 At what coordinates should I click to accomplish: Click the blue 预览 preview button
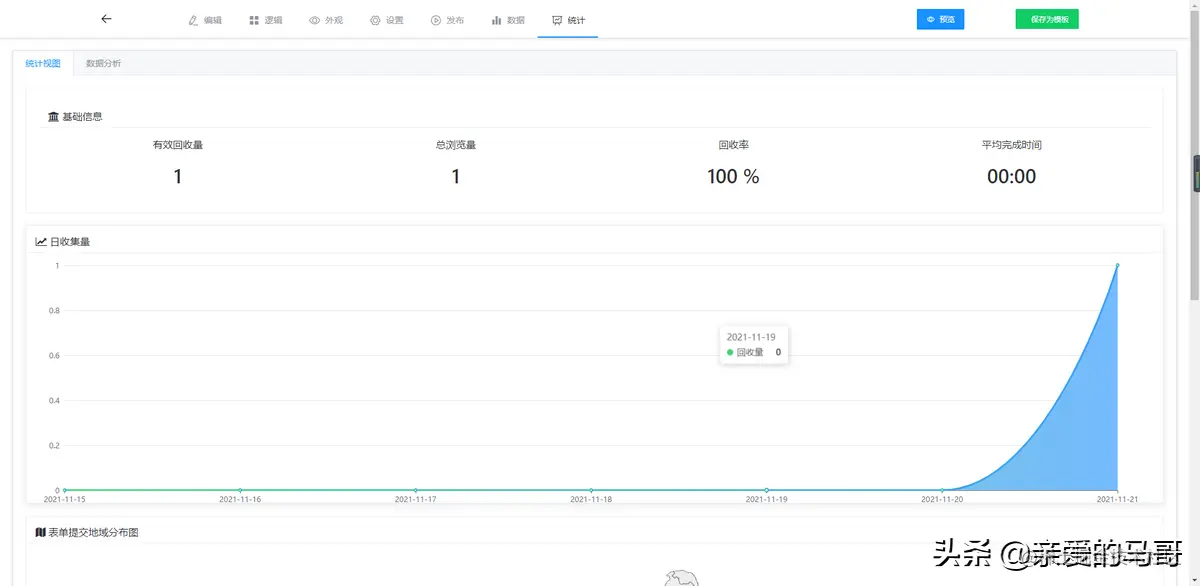click(940, 19)
